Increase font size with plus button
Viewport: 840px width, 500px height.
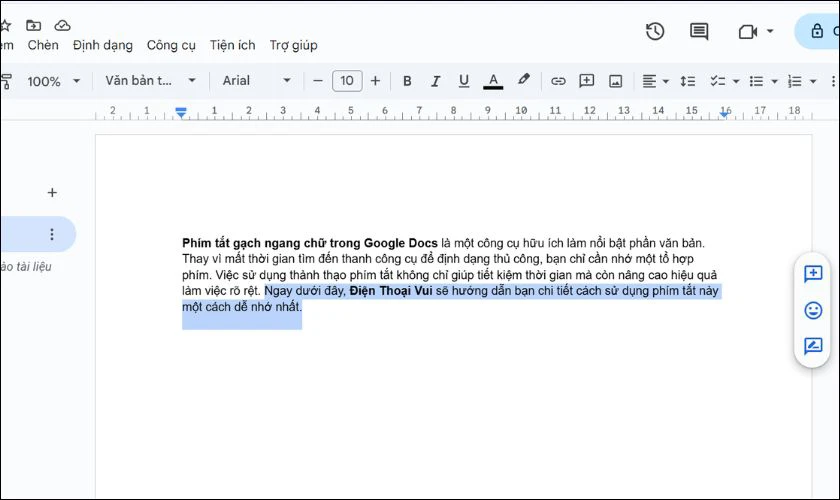point(376,81)
